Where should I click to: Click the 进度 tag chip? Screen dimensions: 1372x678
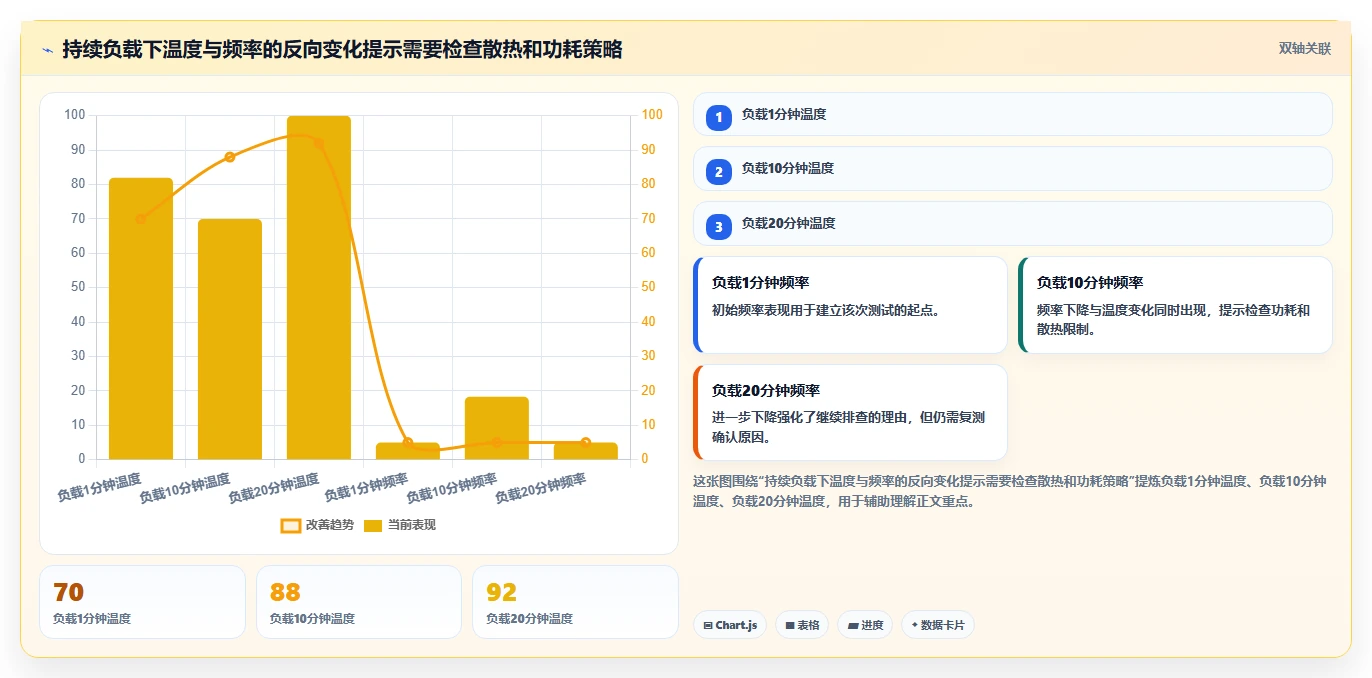coord(865,625)
